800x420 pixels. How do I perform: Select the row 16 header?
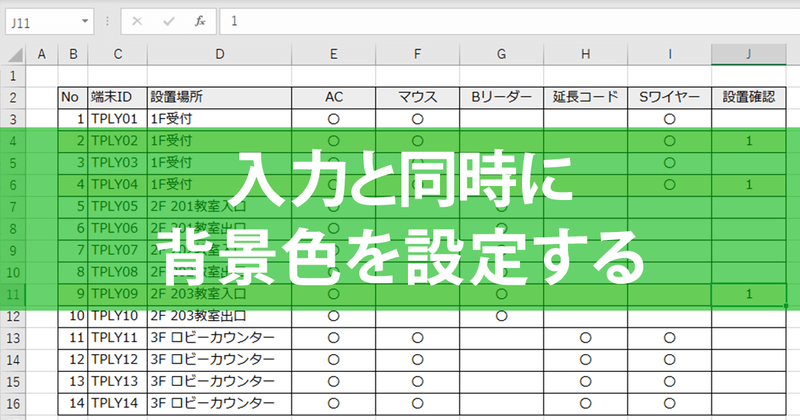pyautogui.click(x=13, y=404)
